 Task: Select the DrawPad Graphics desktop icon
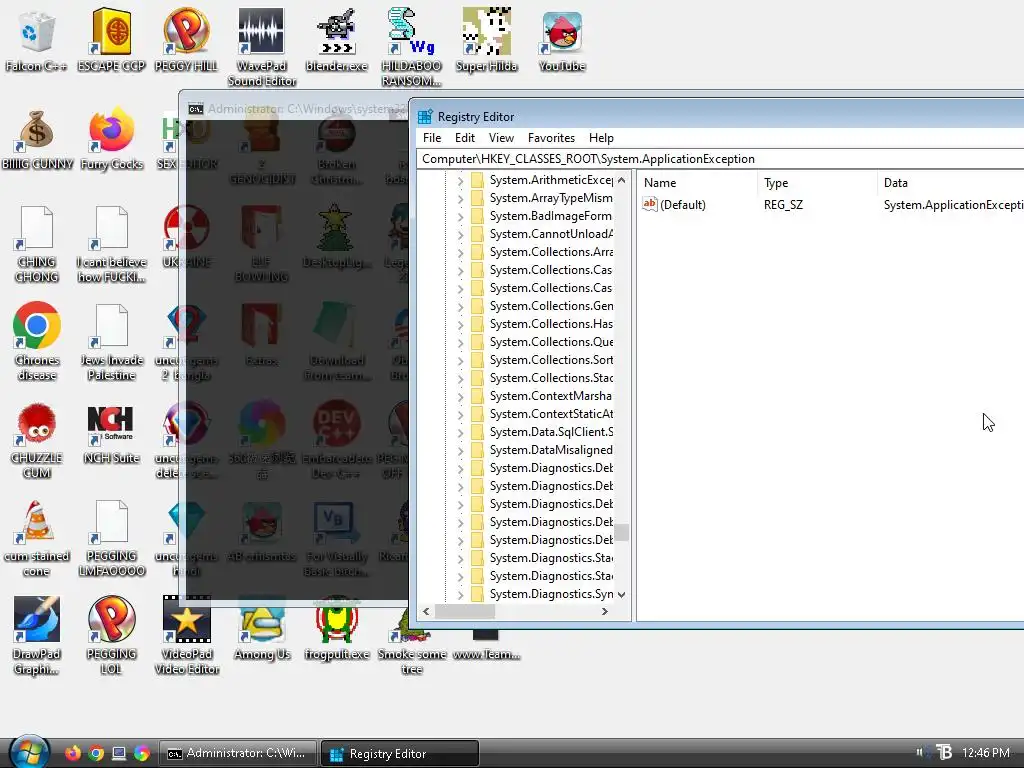(36, 635)
